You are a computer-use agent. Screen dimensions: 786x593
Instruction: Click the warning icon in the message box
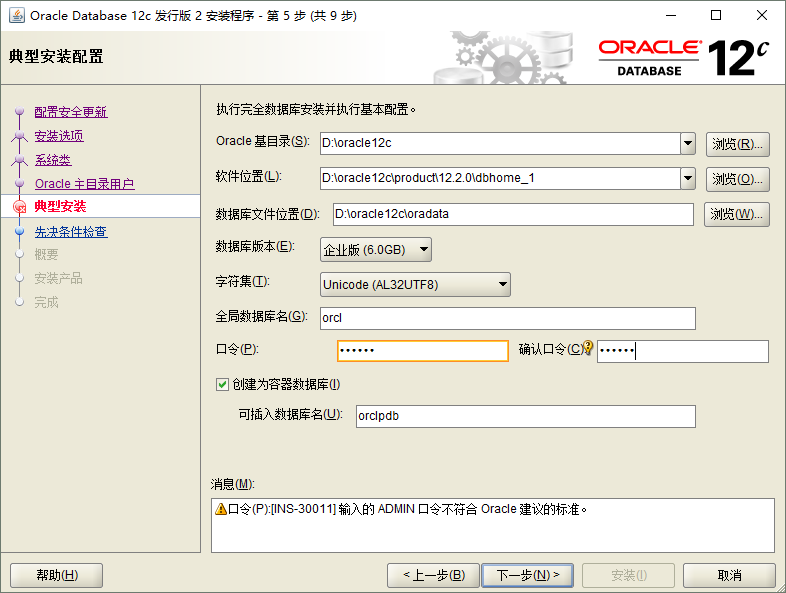click(x=221, y=509)
